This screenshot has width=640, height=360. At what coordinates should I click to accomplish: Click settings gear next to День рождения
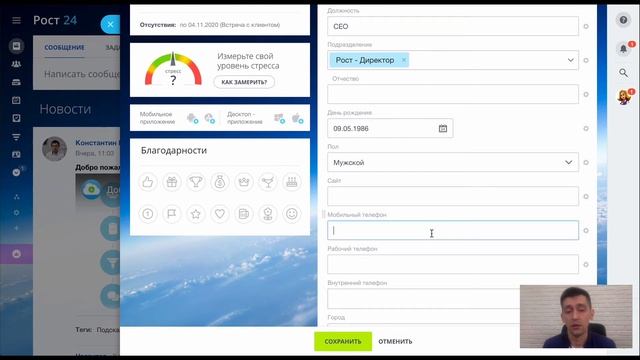[586, 129]
